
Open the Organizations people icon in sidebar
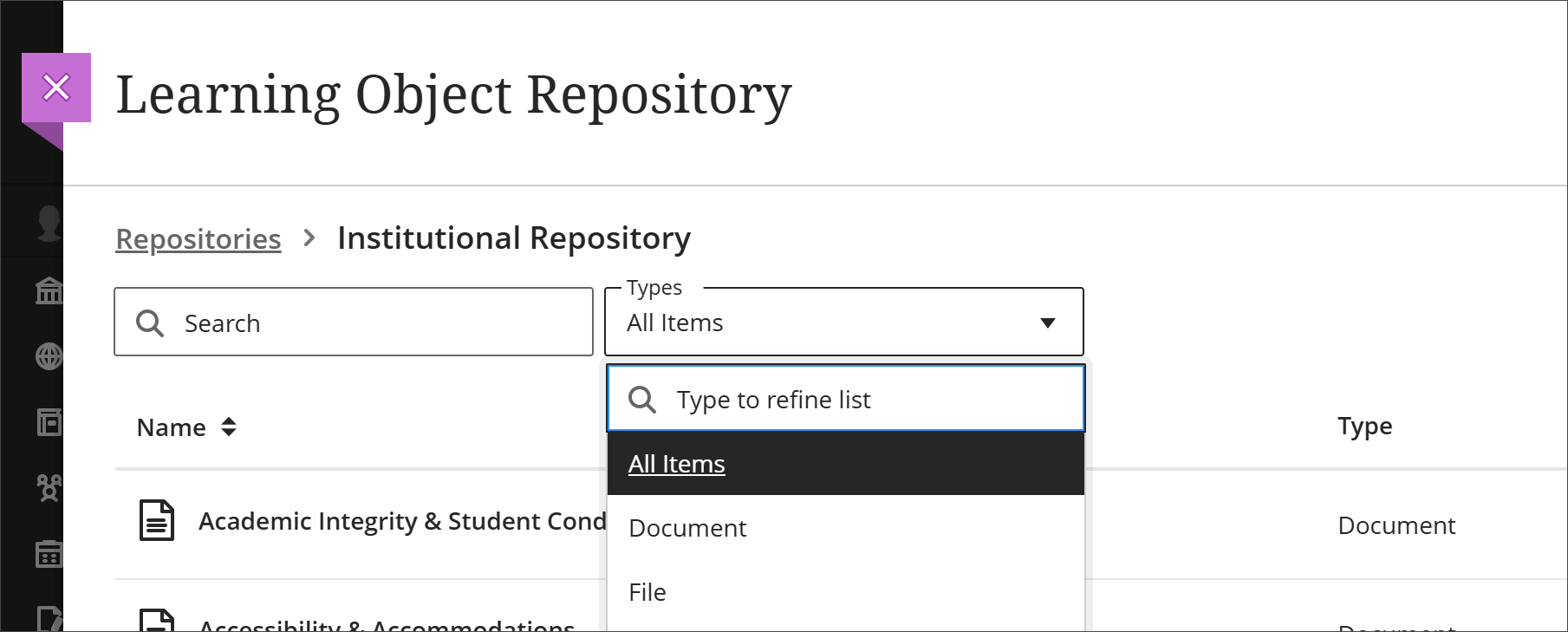(x=49, y=488)
